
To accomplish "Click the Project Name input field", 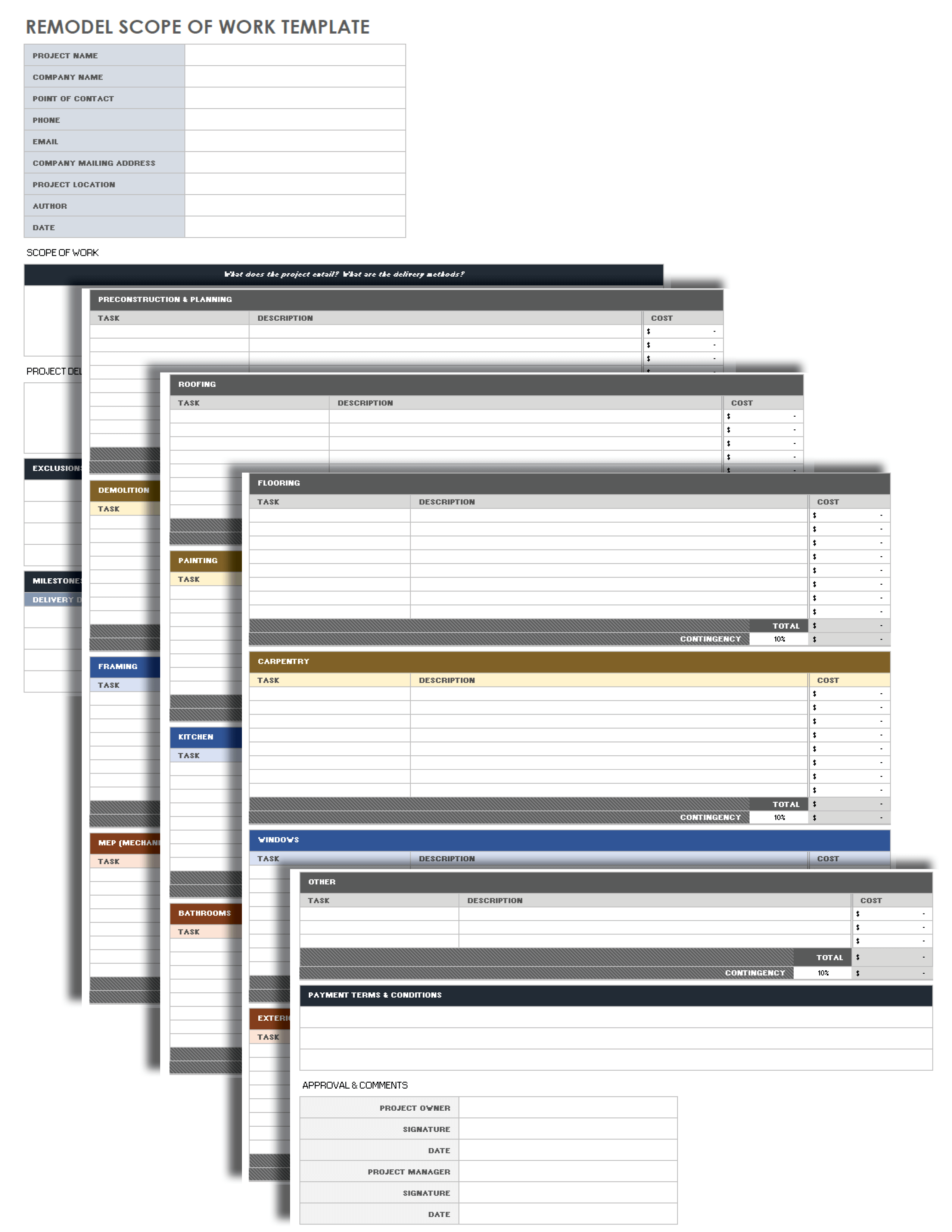I will click(x=295, y=55).
